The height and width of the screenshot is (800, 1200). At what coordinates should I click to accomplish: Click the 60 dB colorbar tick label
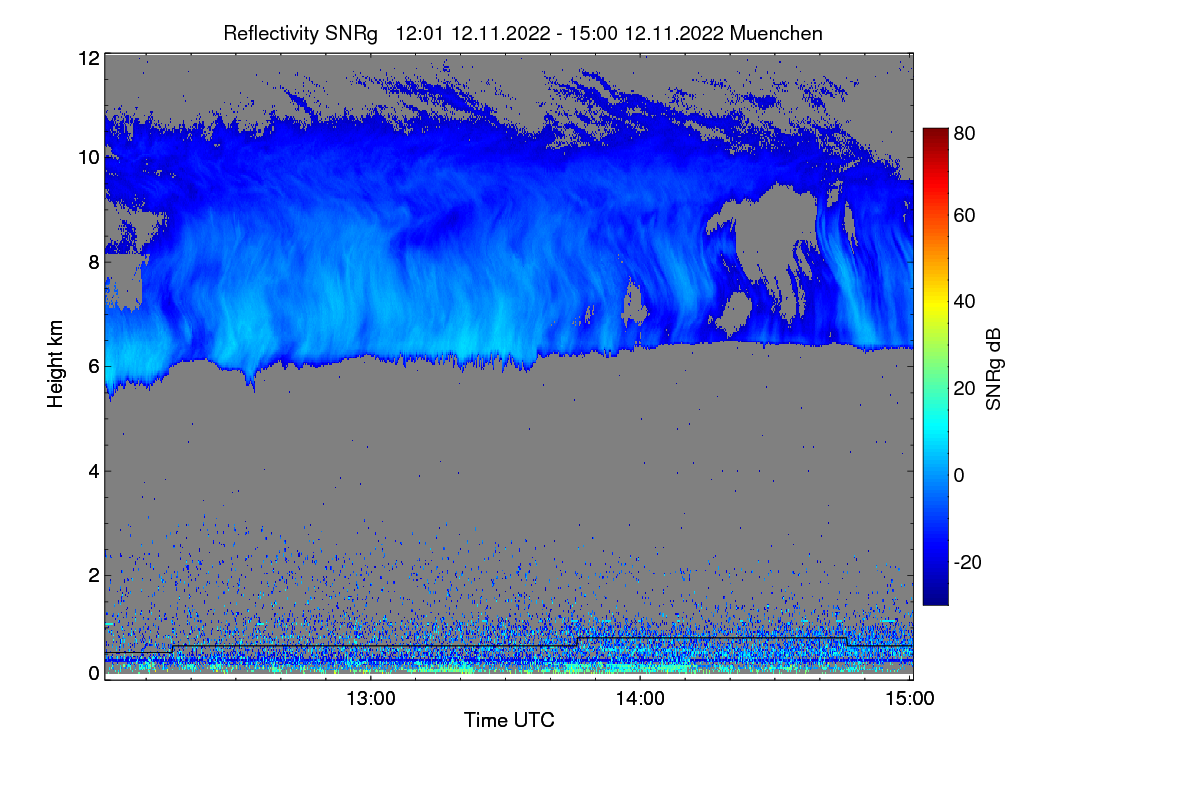965,215
